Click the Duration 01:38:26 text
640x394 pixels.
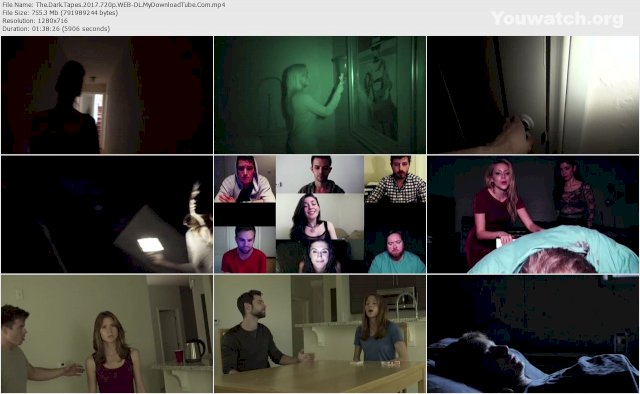click(x=56, y=29)
